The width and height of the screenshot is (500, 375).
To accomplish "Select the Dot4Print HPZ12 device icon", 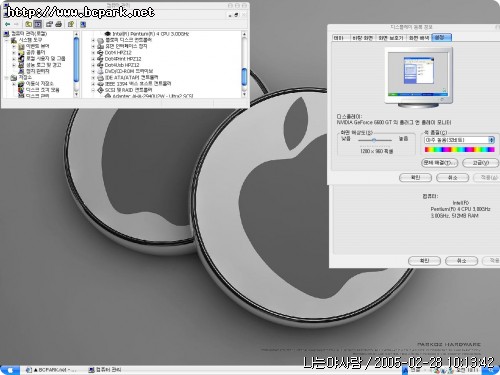I will (x=100, y=59).
